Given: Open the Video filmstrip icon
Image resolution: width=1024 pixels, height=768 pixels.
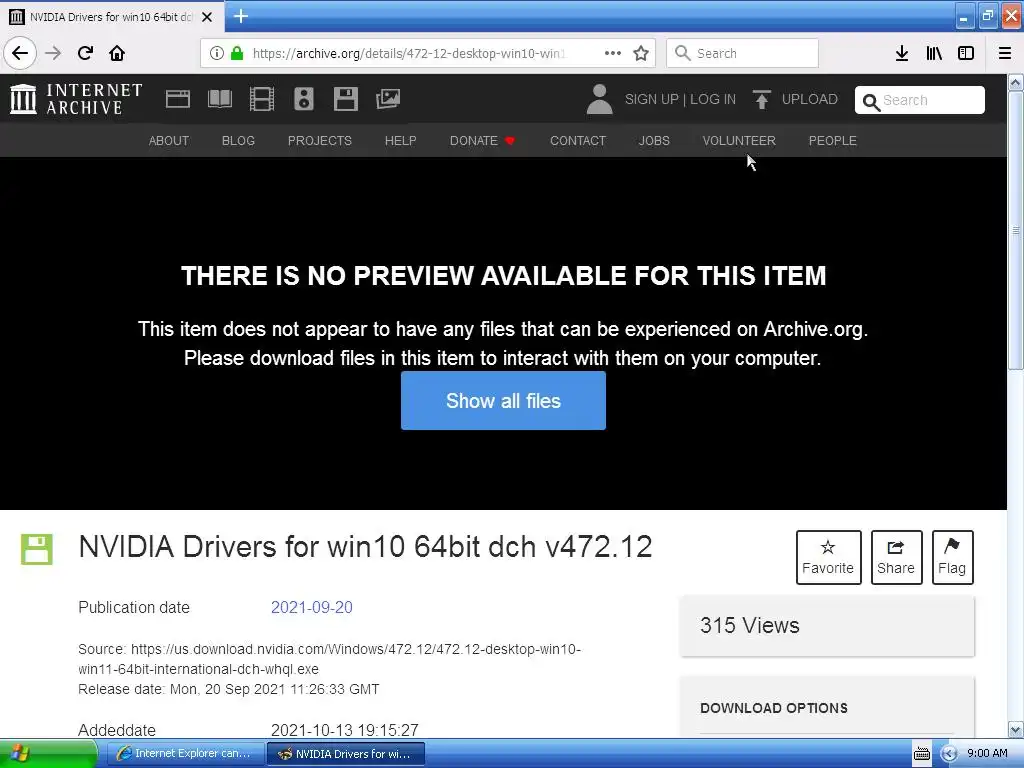Looking at the screenshot, I should pos(262,99).
